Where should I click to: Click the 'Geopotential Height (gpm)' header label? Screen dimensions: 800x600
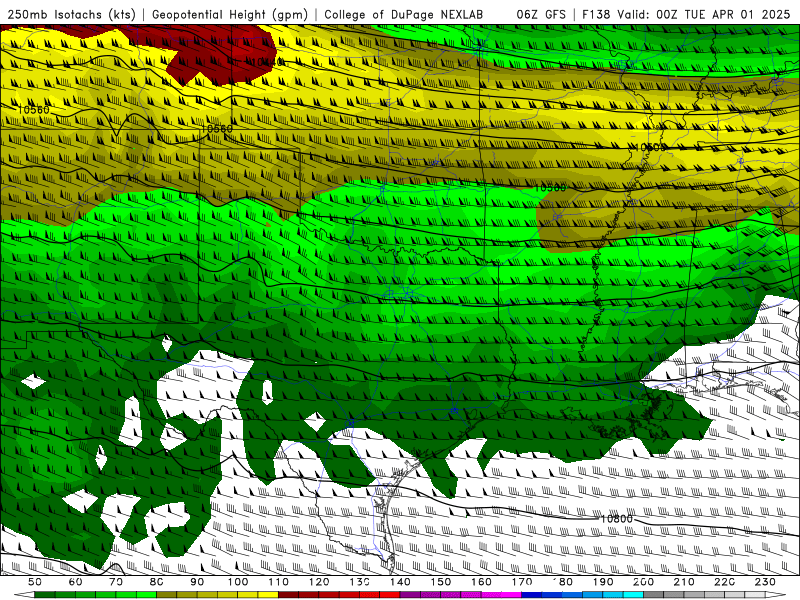click(230, 15)
